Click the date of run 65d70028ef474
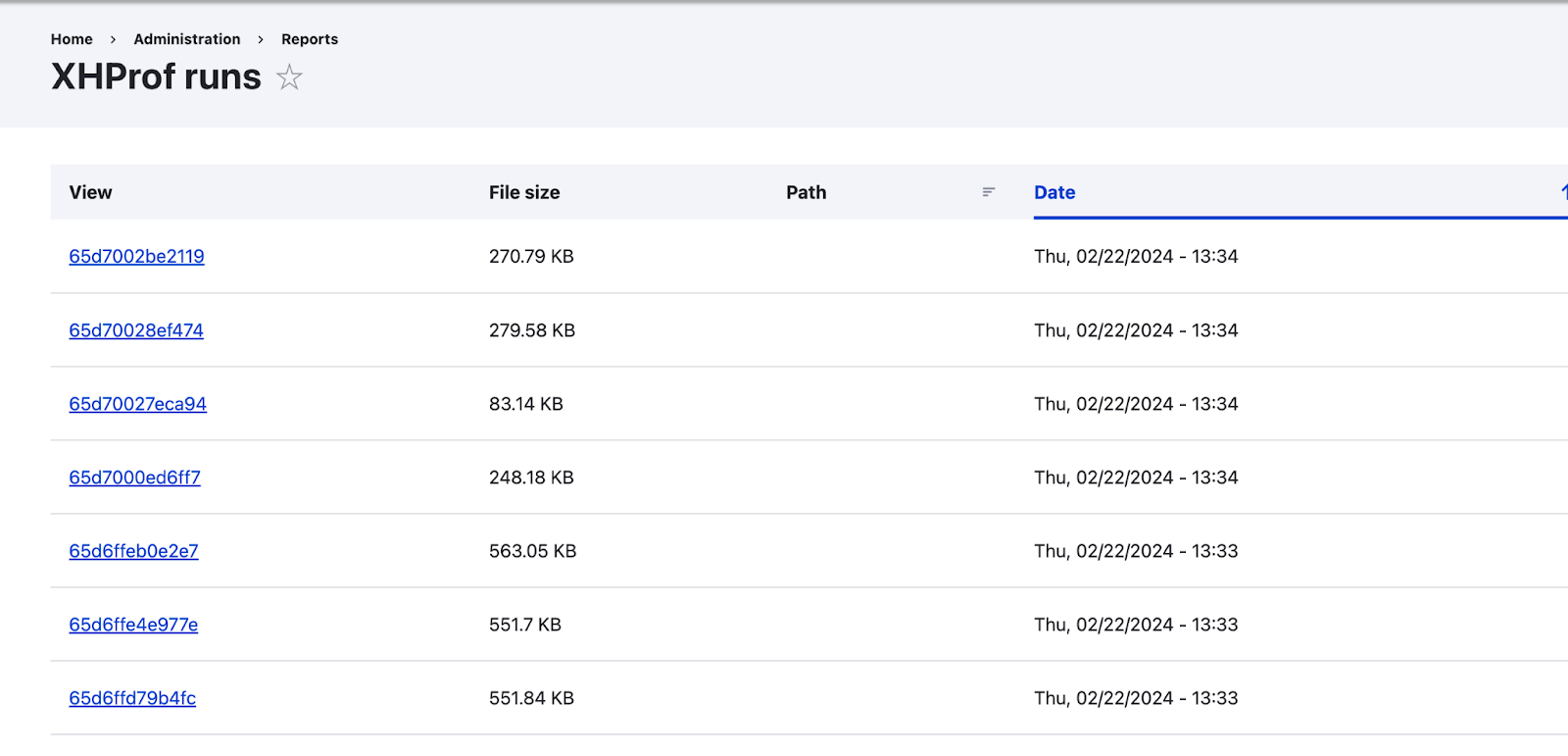1568x756 pixels. point(1136,330)
